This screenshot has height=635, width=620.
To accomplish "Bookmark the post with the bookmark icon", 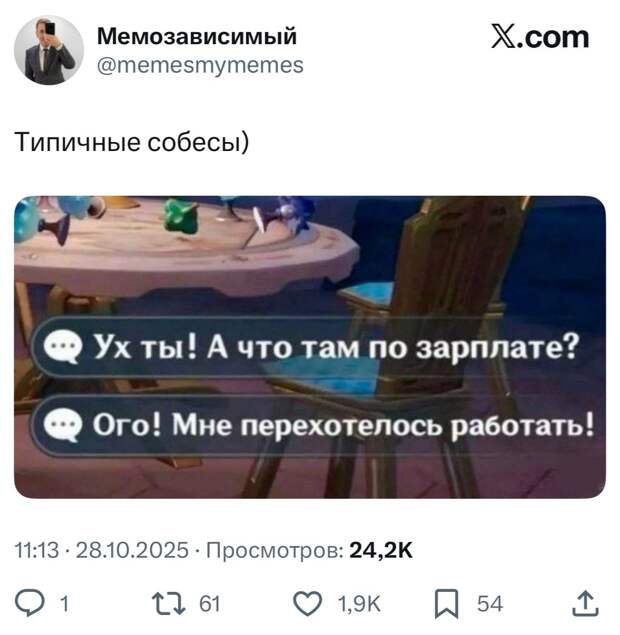I will 447,604.
